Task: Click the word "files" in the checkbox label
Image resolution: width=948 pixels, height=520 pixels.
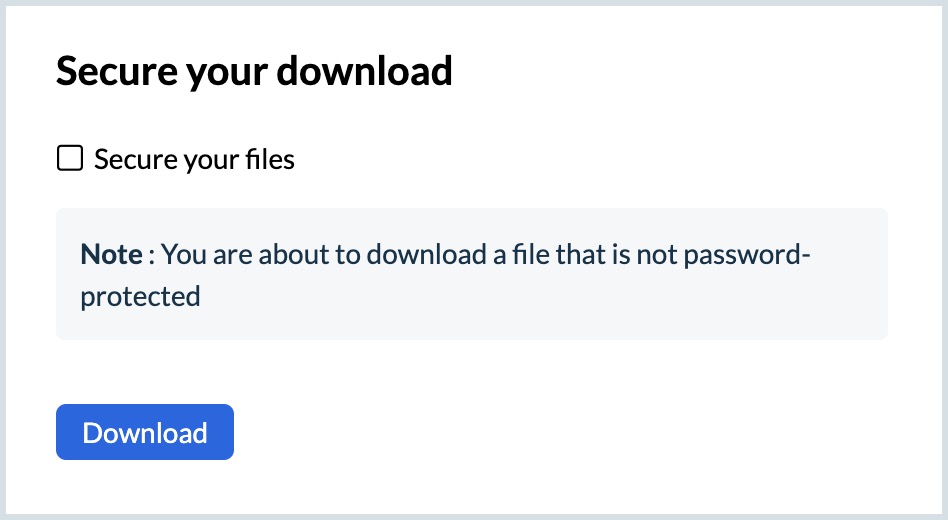Action: click(x=270, y=159)
